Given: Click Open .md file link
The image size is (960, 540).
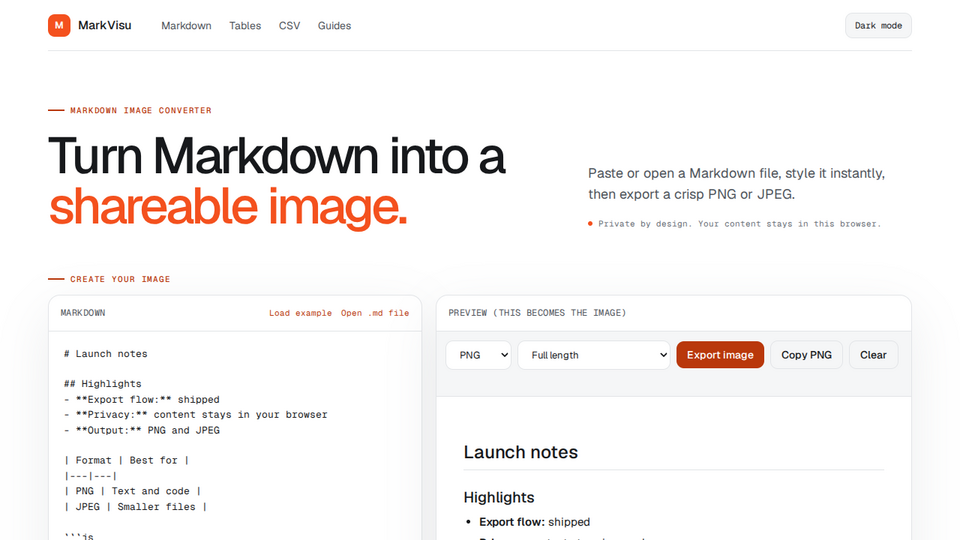Looking at the screenshot, I should click(375, 313).
